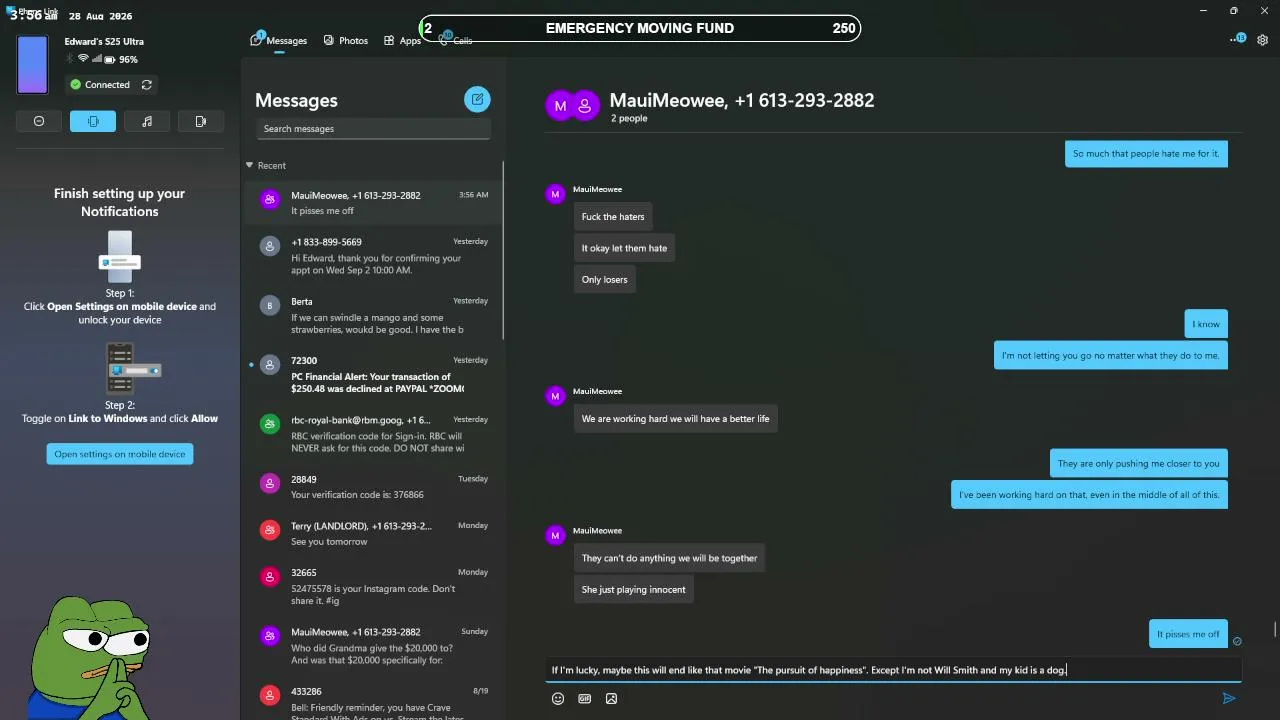Click the Bluetooth icon under device name
Image resolution: width=1280 pixels, height=720 pixels.
70,59
